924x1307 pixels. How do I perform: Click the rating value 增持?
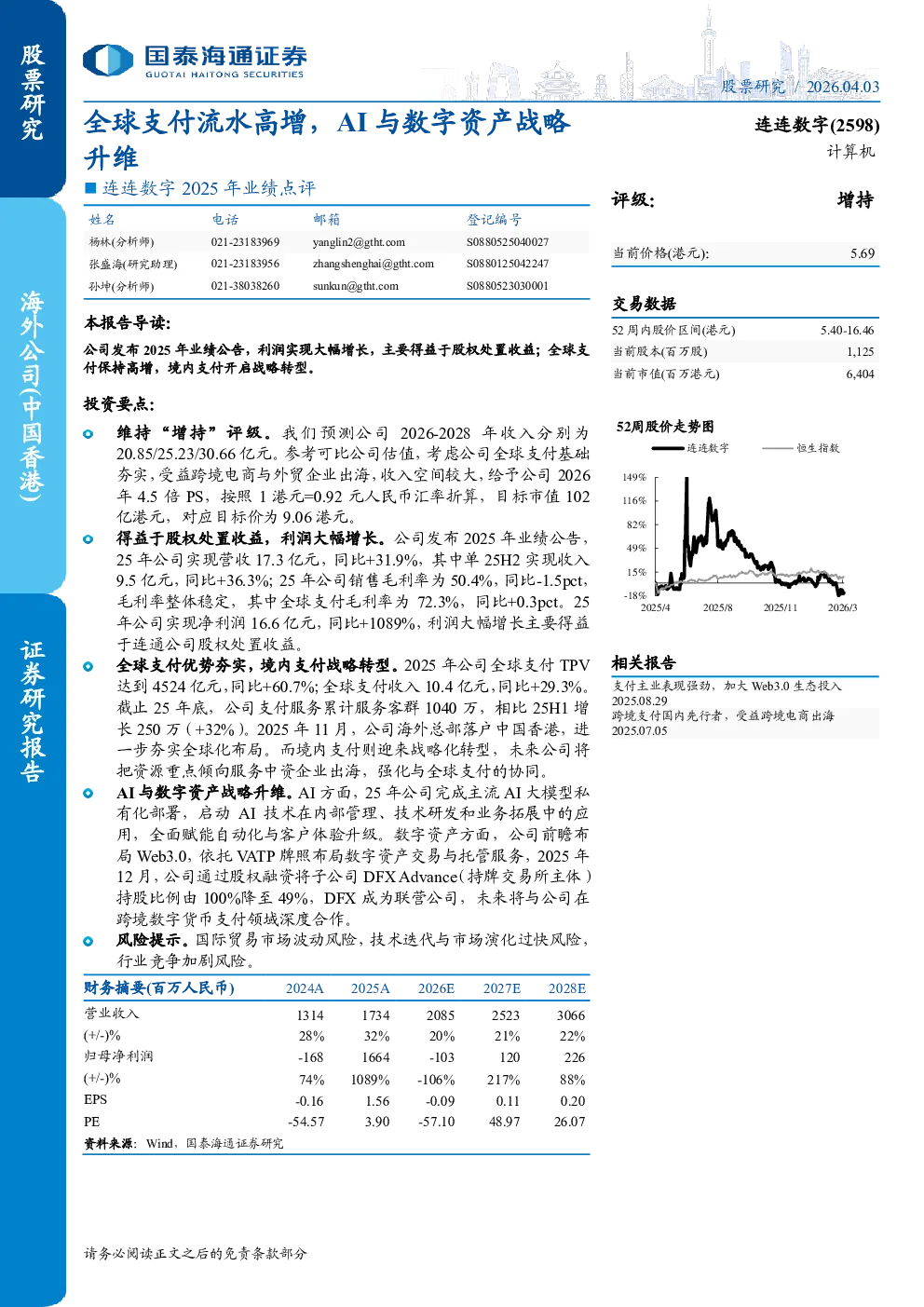tap(855, 199)
